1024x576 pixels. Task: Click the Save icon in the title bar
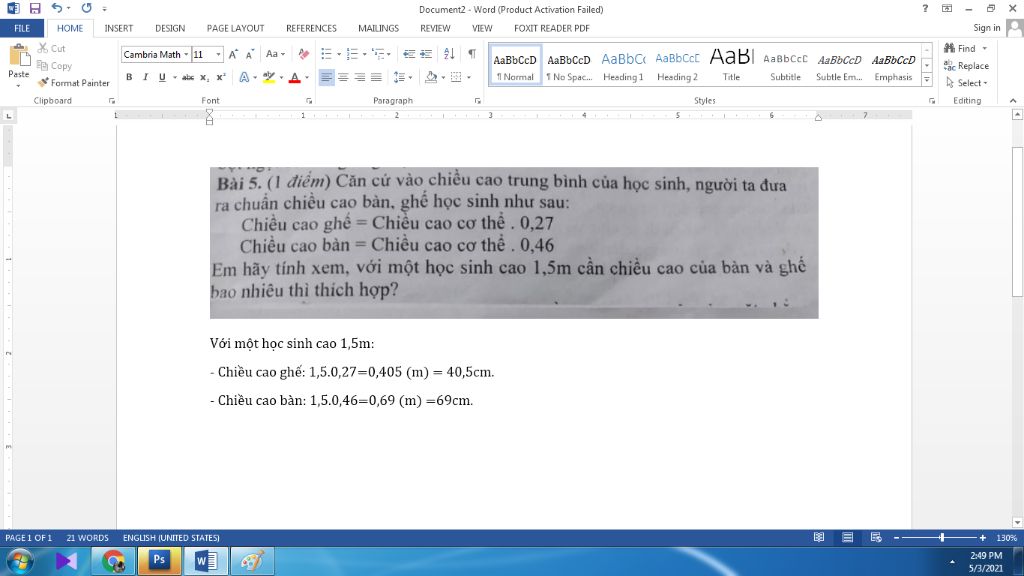(35, 8)
